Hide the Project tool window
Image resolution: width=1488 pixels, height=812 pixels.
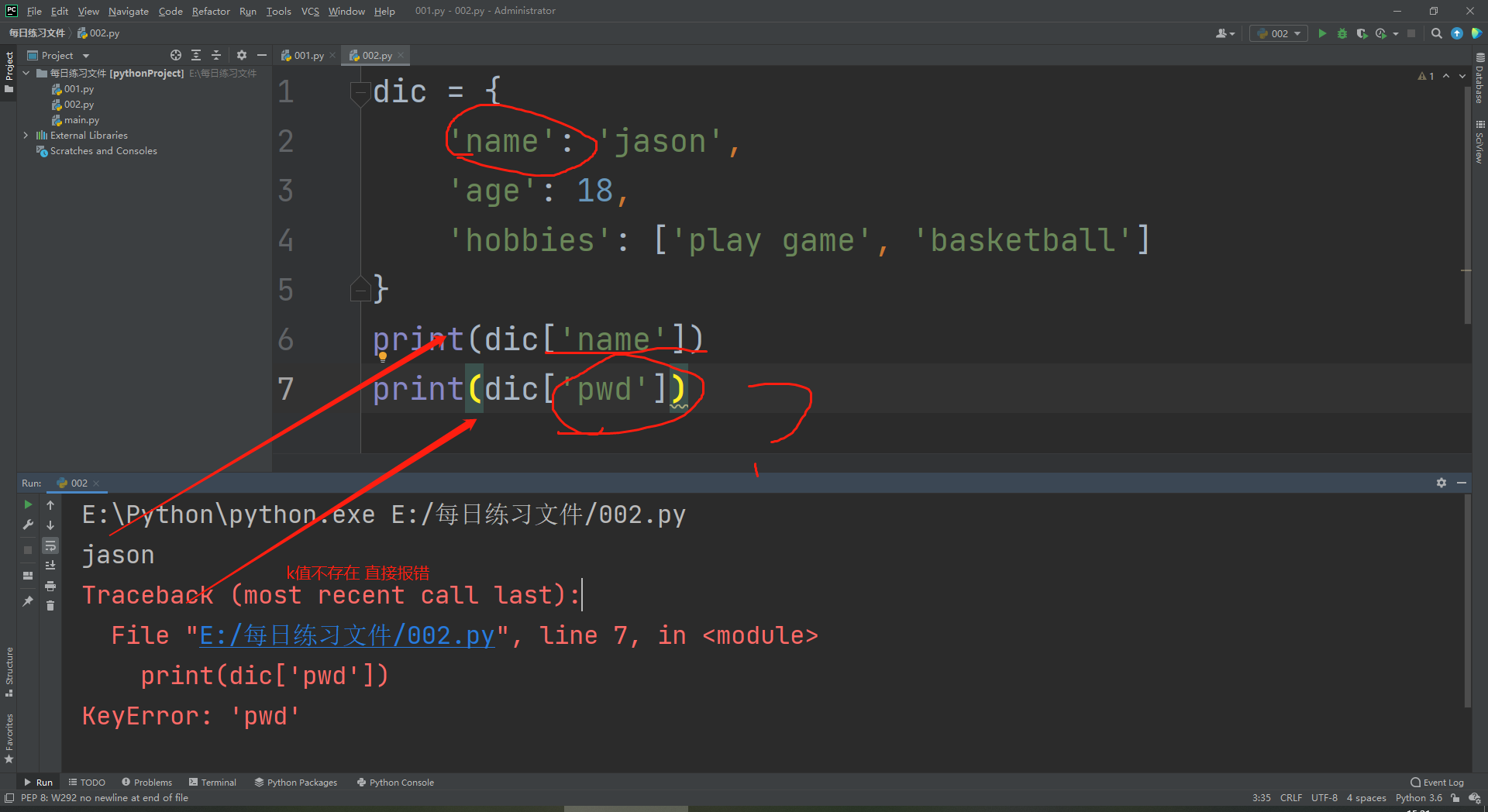pyautogui.click(x=262, y=55)
